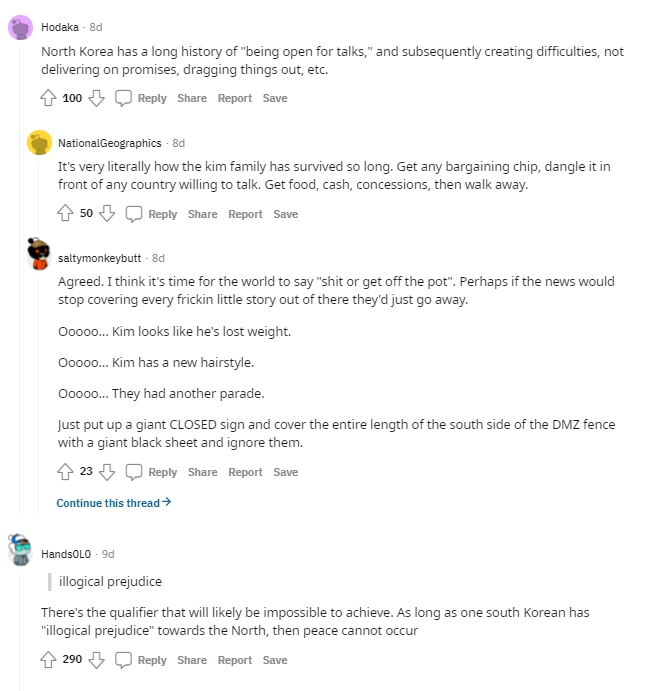Reply to NationalGeographics' comment
Screen dimensions: 655x691
152,214
